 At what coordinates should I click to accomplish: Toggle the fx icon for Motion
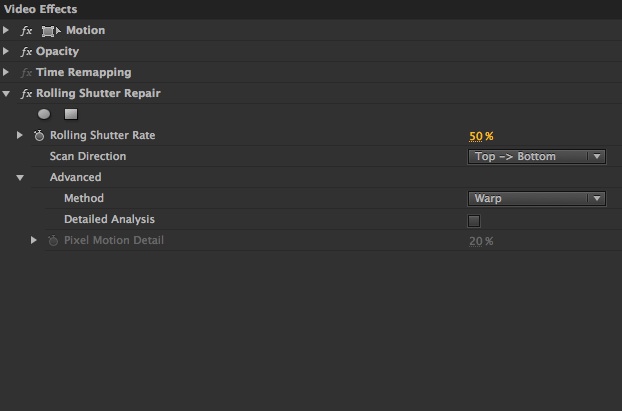pyautogui.click(x=26, y=31)
